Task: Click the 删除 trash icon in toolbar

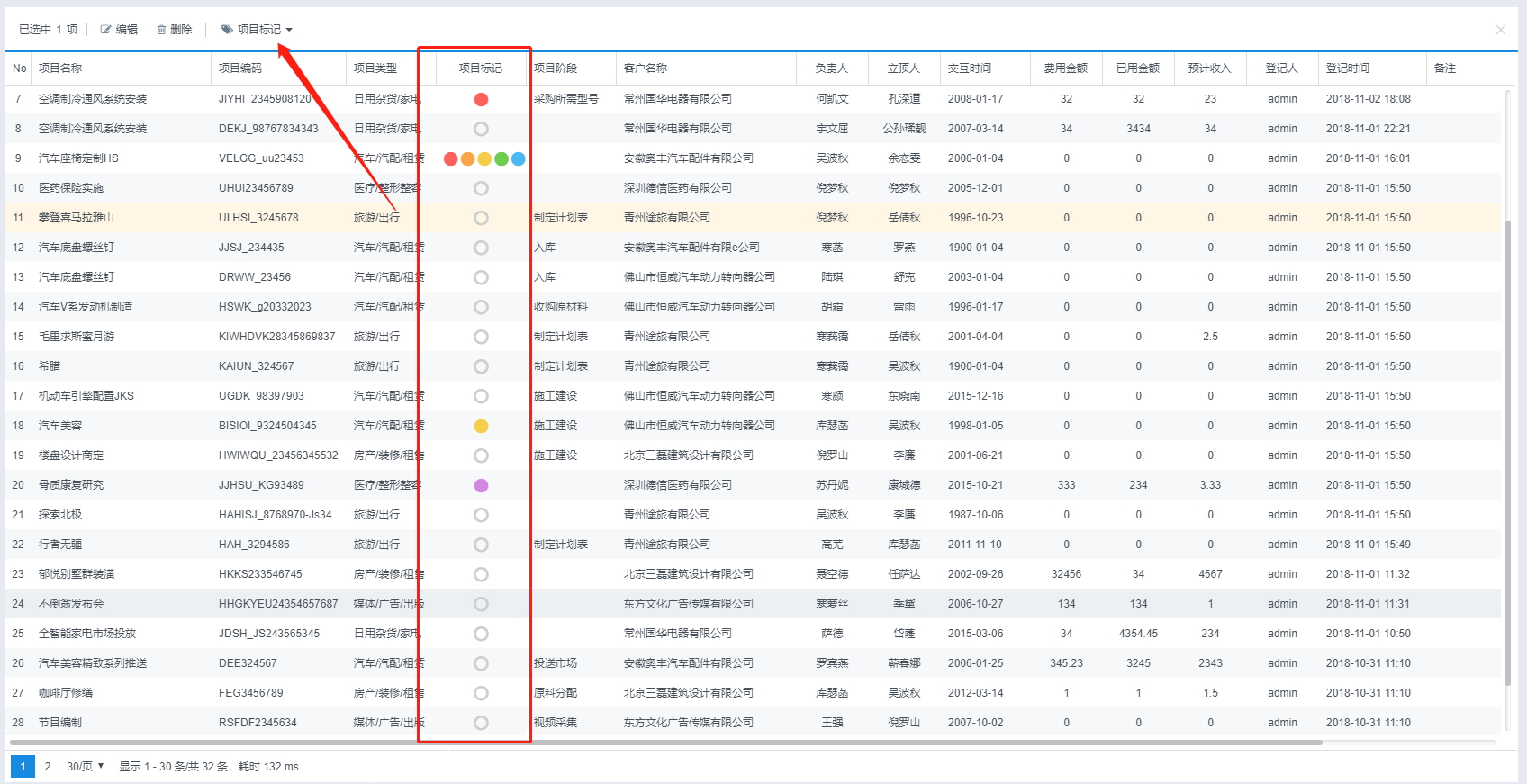Action: coord(162,30)
